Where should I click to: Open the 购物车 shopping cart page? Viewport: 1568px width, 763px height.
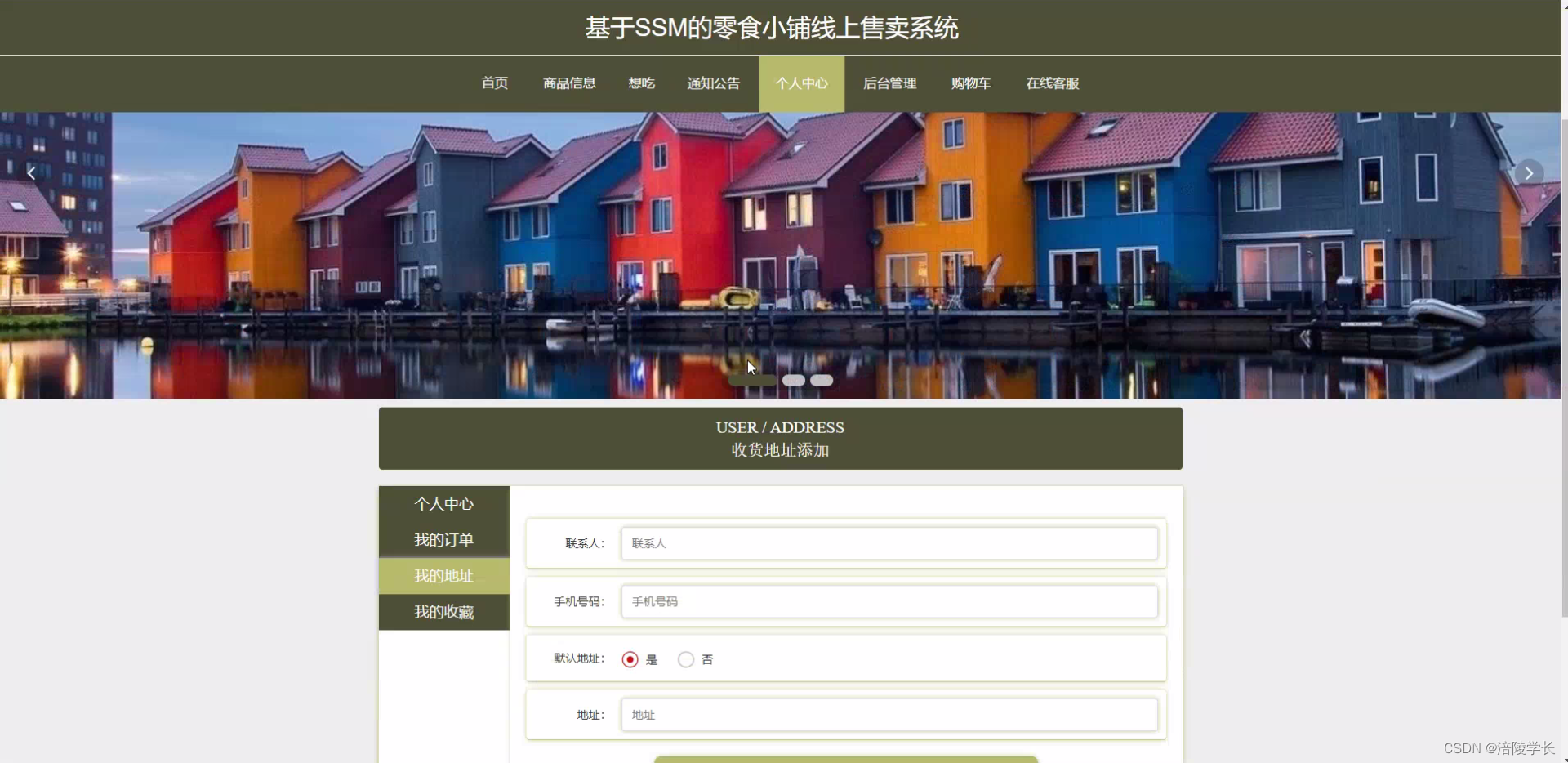pyautogui.click(x=969, y=83)
